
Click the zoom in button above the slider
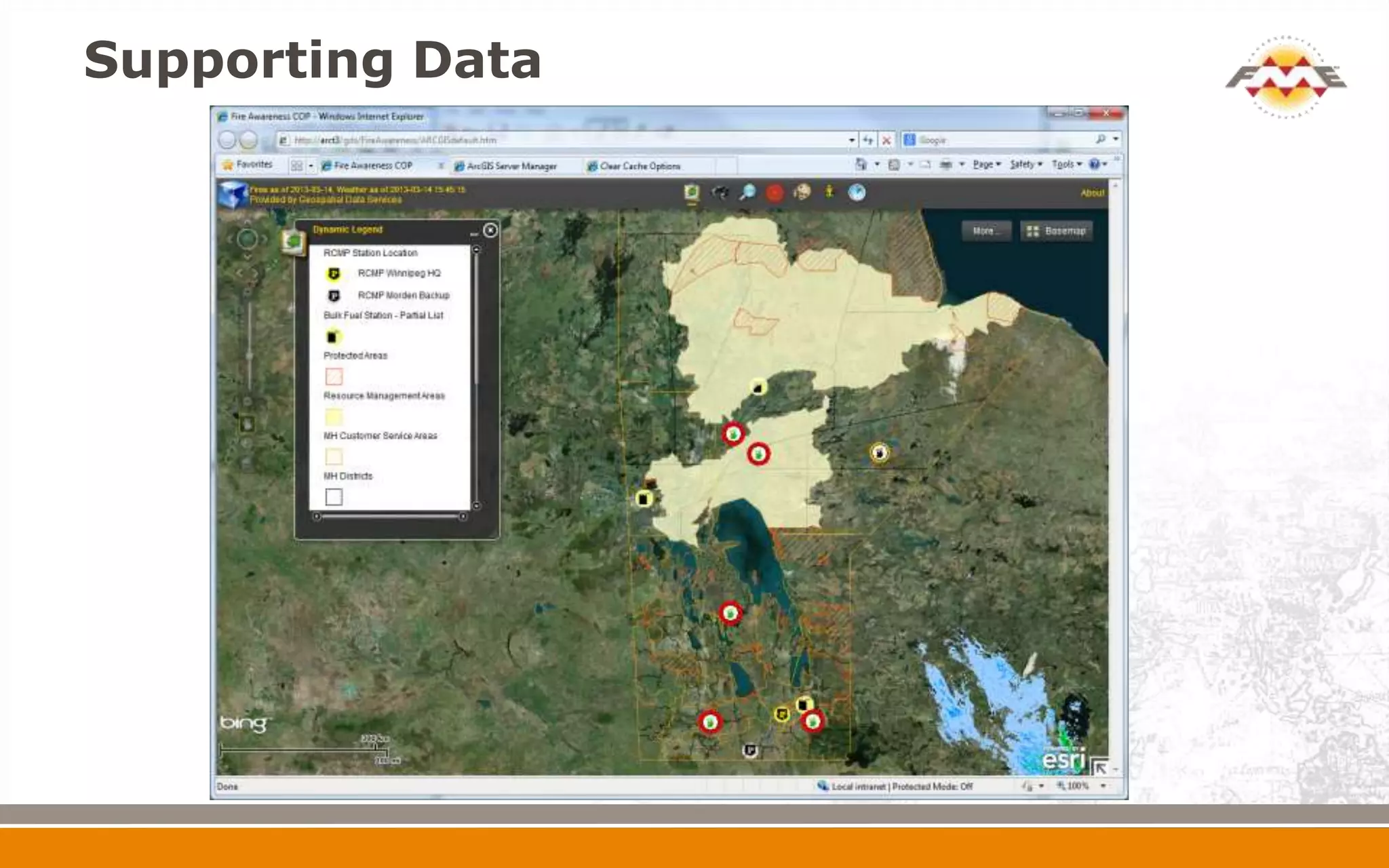click(248, 293)
